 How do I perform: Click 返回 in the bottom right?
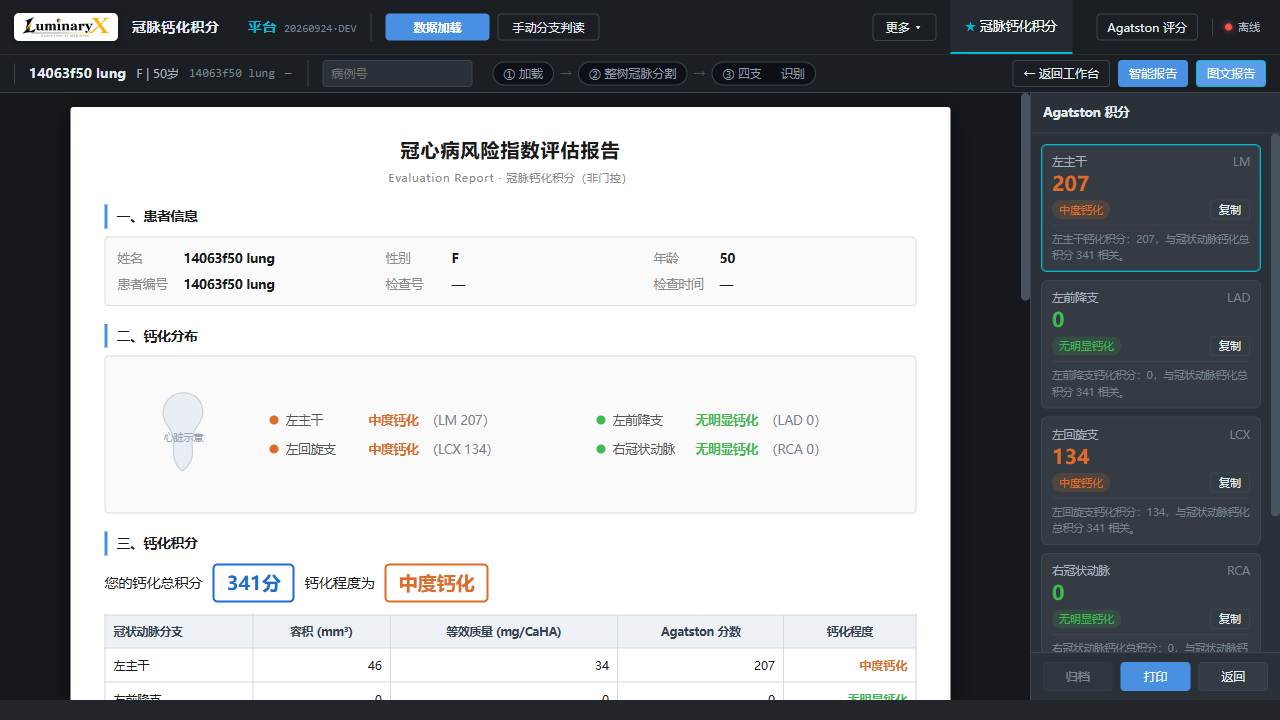[1233, 676]
